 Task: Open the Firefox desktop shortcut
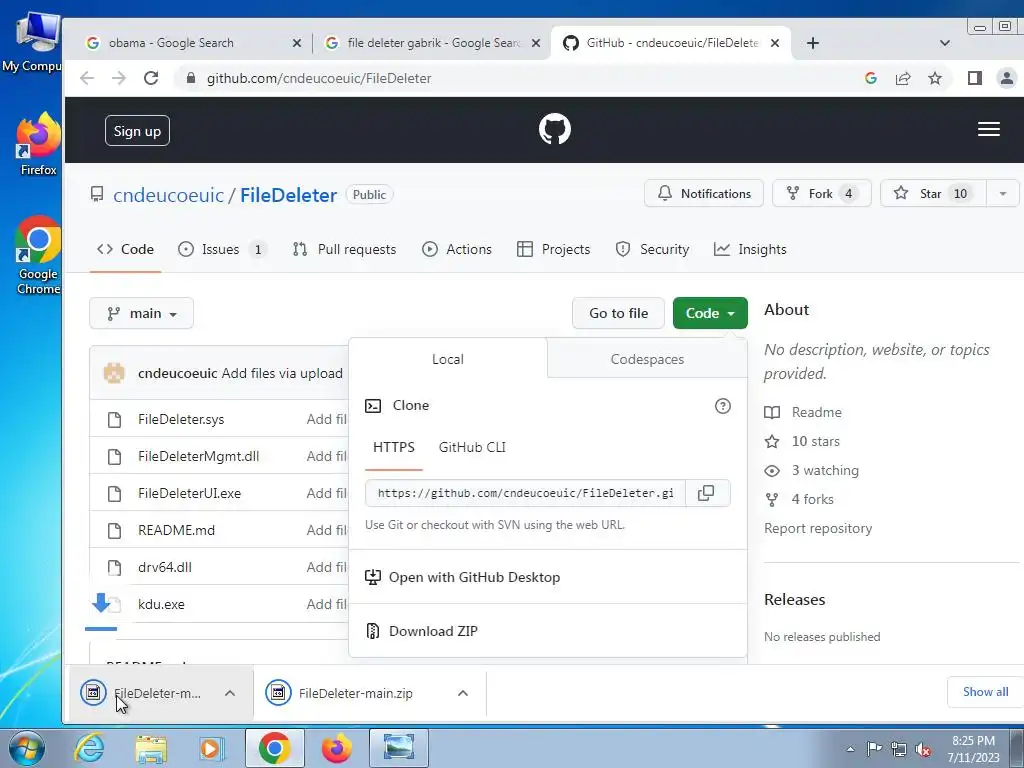tap(38, 144)
